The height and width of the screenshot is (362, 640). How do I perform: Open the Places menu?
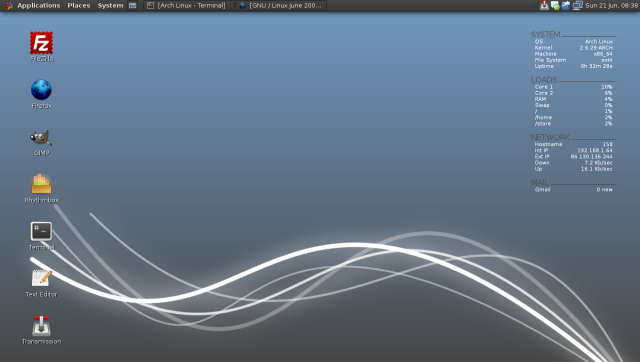point(79,5)
